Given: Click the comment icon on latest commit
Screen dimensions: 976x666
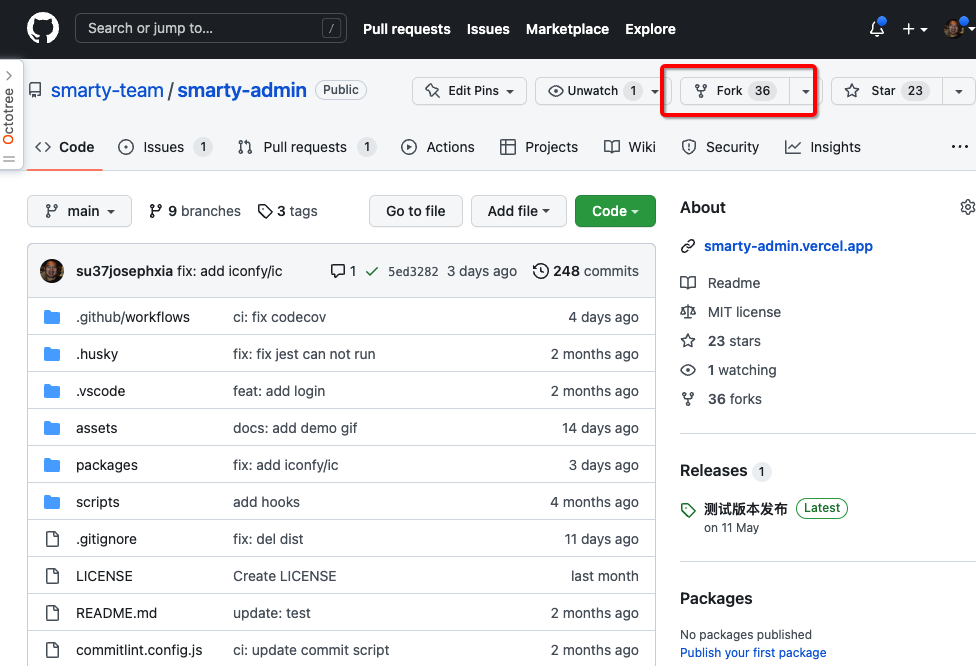Looking at the screenshot, I should point(338,271).
